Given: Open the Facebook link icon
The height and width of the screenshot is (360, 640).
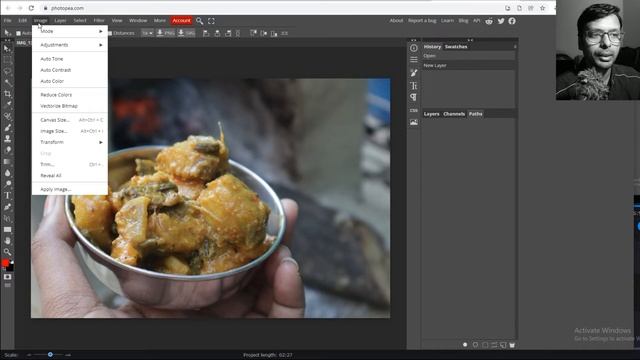Looking at the screenshot, I should 512,21.
